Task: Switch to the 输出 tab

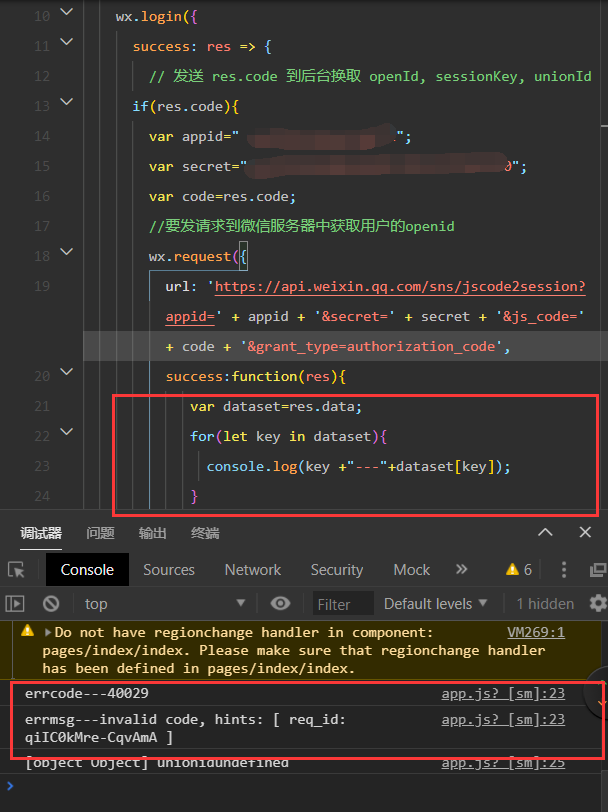Action: pos(152,533)
